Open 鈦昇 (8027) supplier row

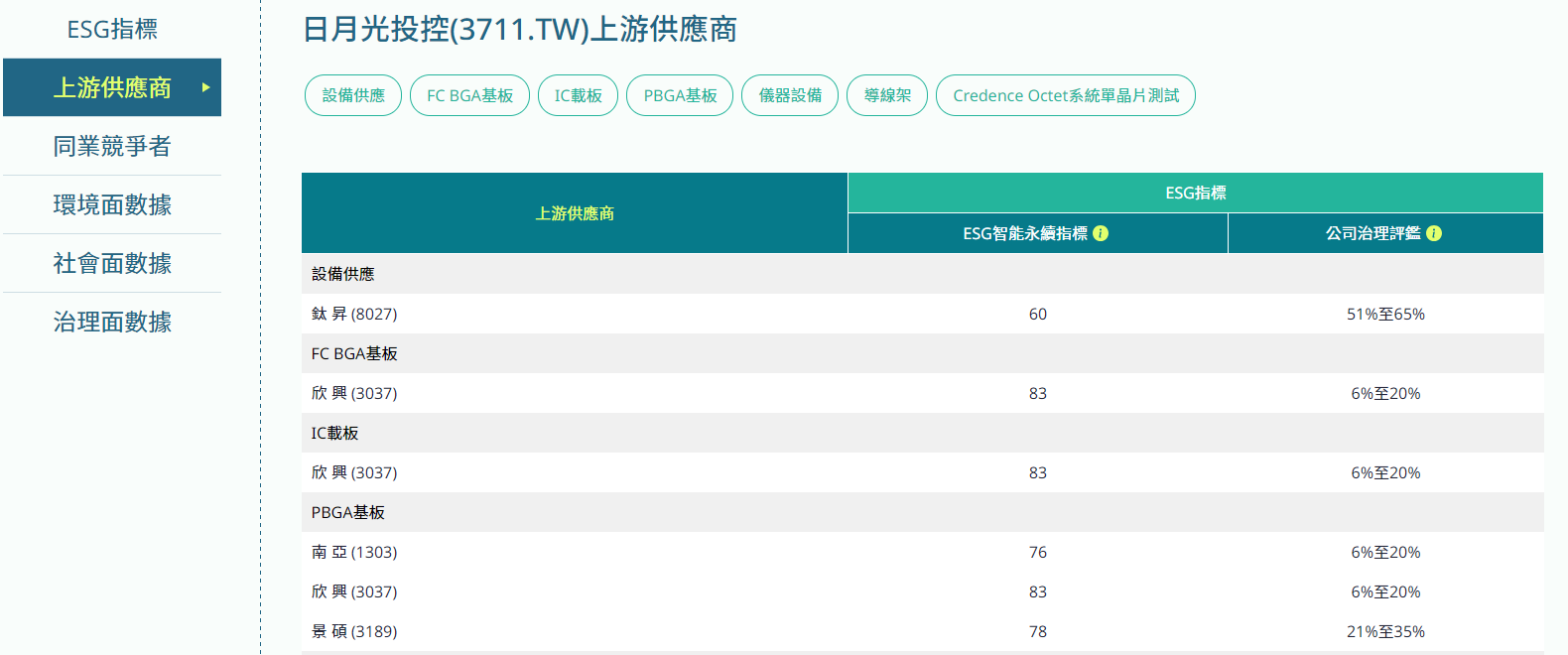point(354,314)
